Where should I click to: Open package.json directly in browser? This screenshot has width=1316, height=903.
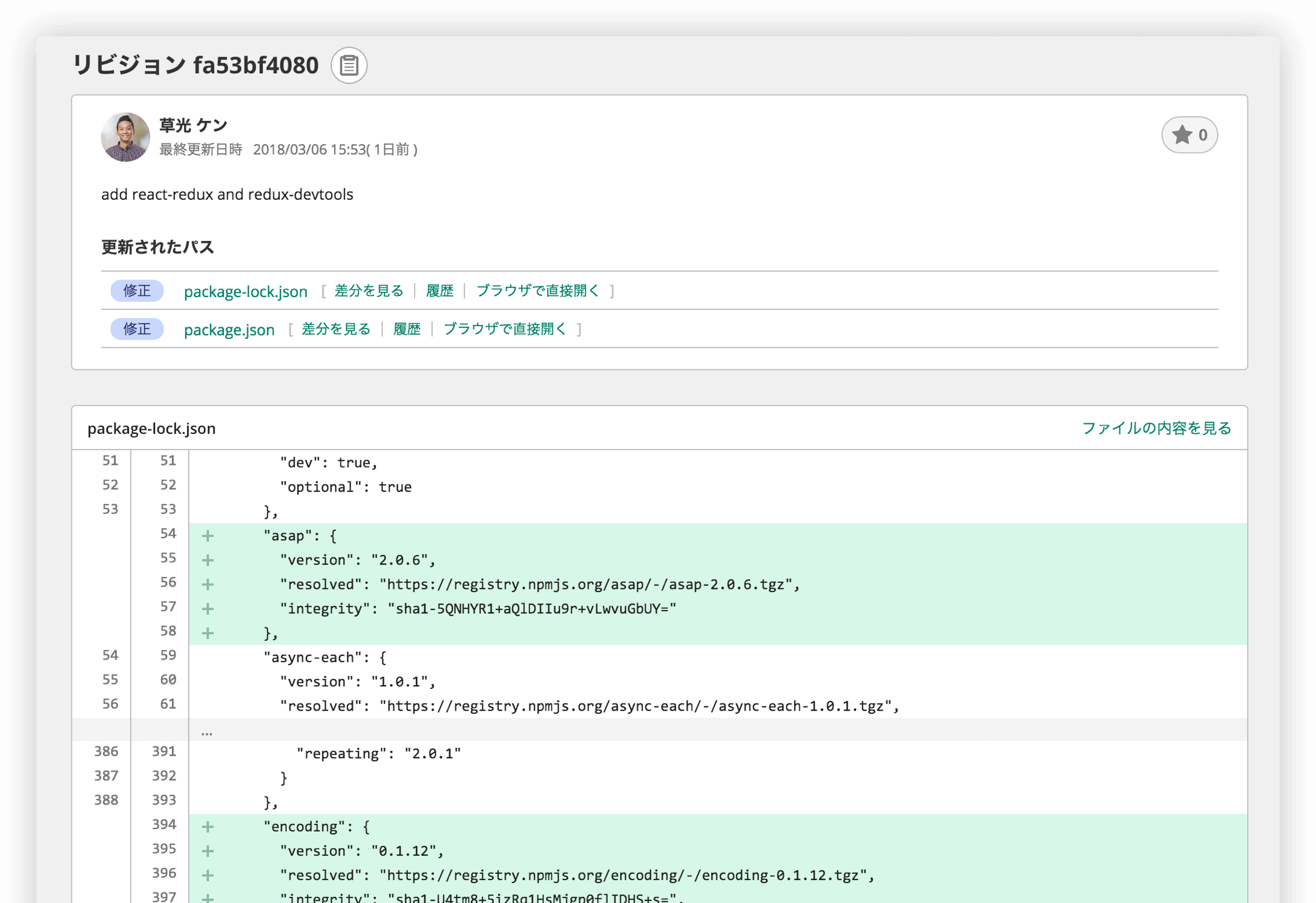click(x=505, y=329)
